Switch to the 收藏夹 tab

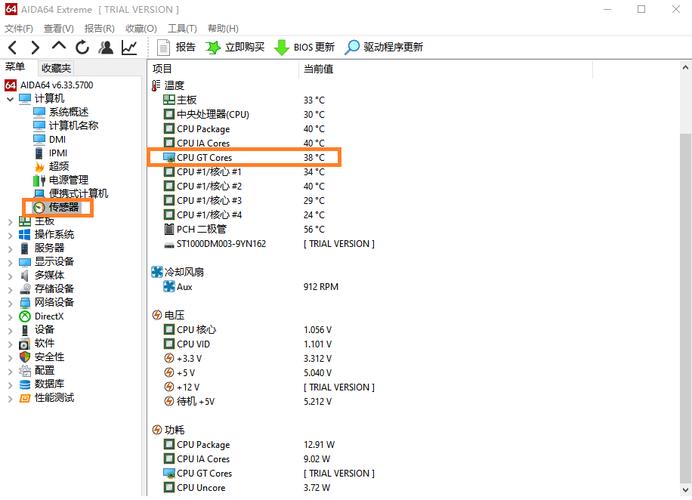pyautogui.click(x=56, y=68)
